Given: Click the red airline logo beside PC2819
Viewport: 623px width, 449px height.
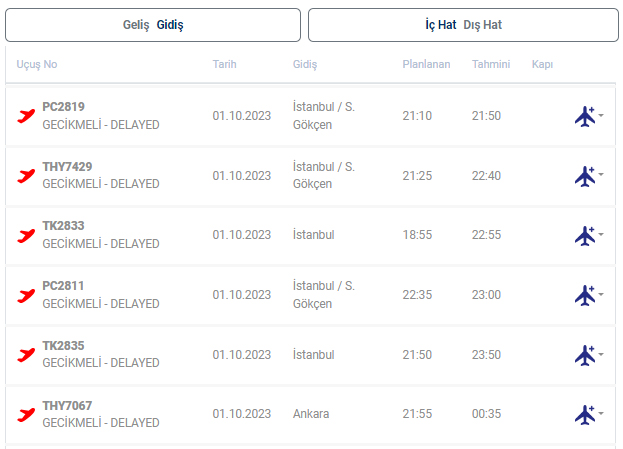Looking at the screenshot, I should [27, 116].
